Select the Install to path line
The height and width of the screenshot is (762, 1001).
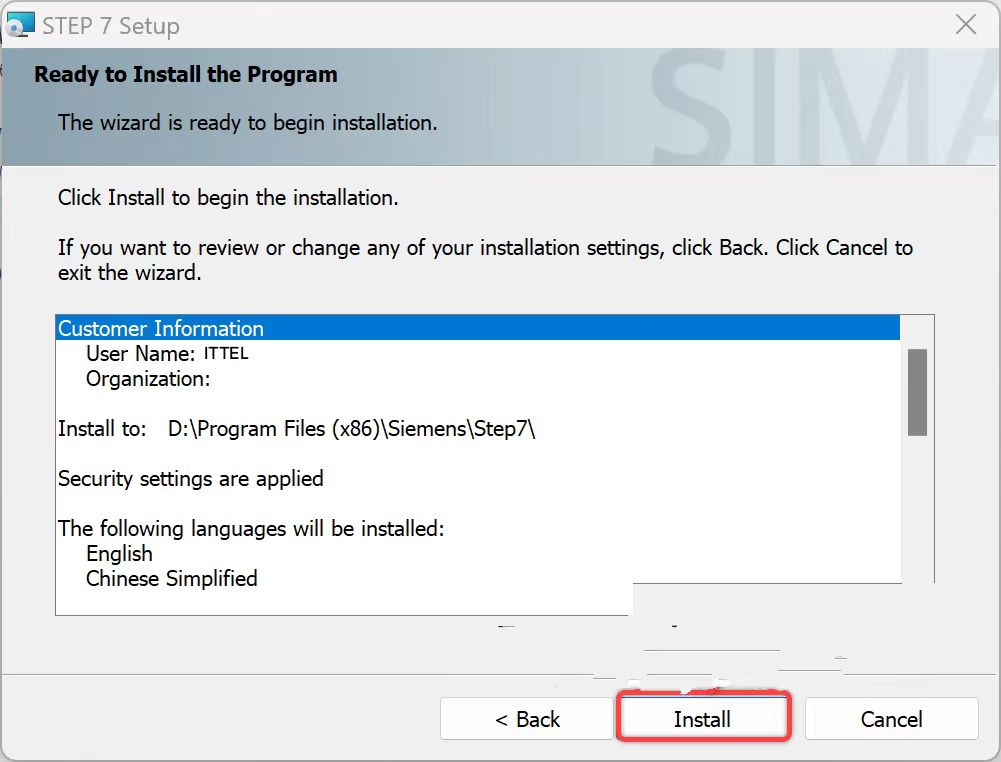point(296,428)
